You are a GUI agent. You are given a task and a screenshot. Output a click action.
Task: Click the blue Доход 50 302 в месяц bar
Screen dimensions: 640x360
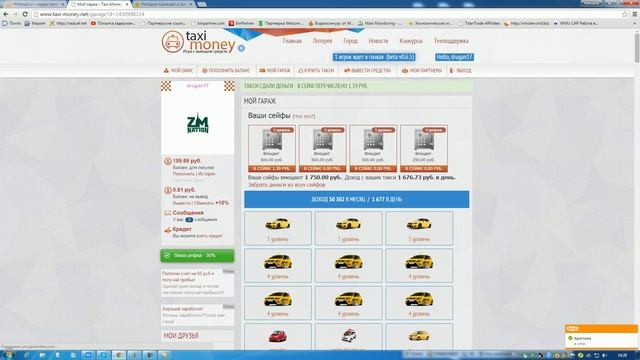357,199
